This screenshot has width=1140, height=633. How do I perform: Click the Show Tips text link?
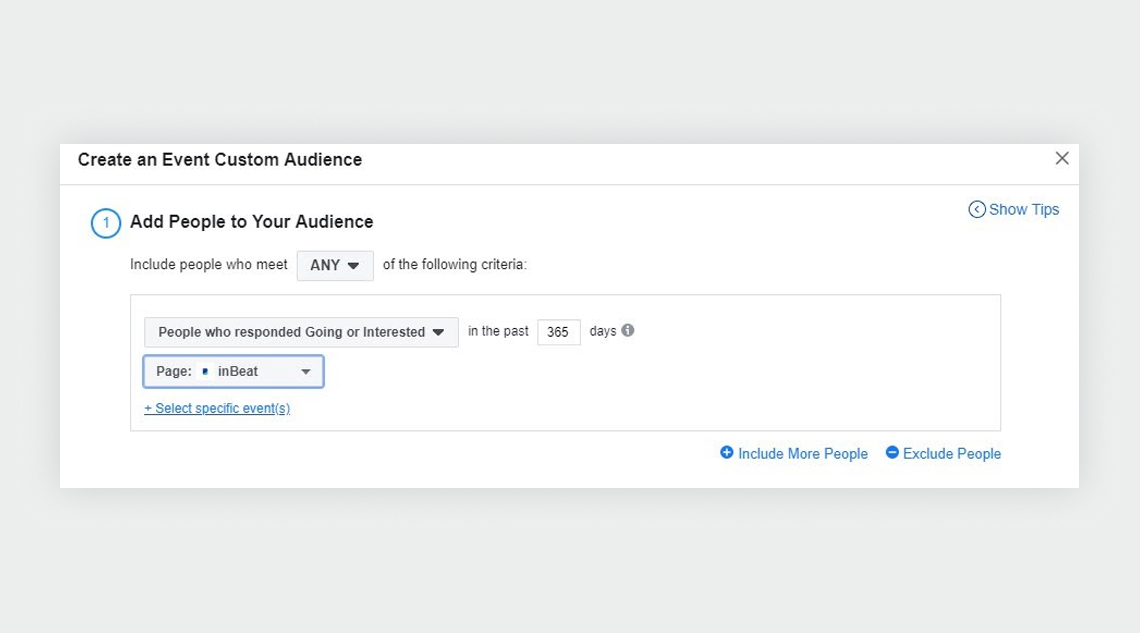(1024, 209)
